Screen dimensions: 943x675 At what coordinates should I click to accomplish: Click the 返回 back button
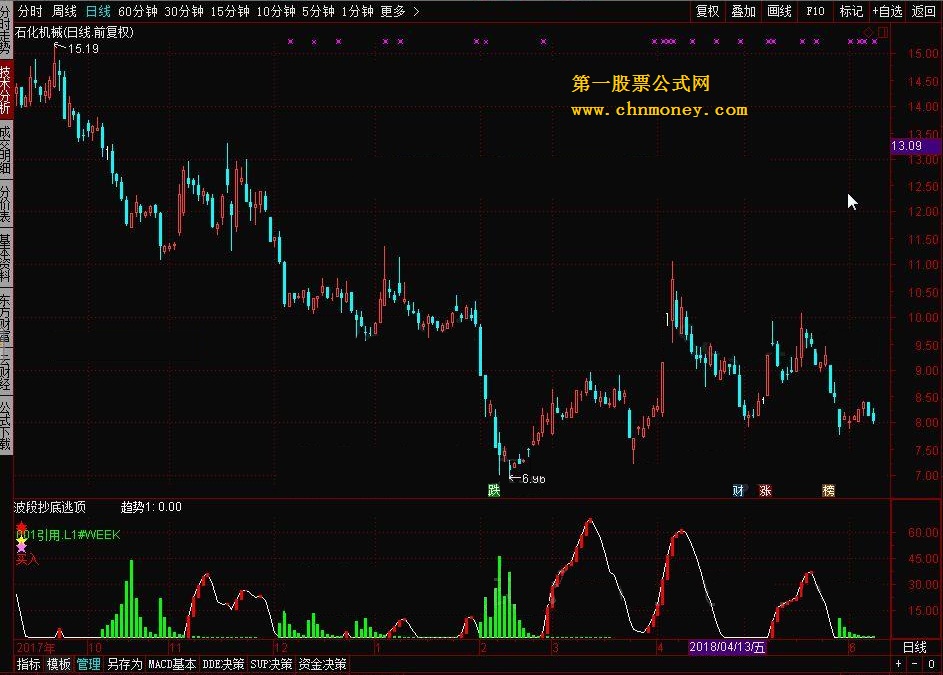923,11
